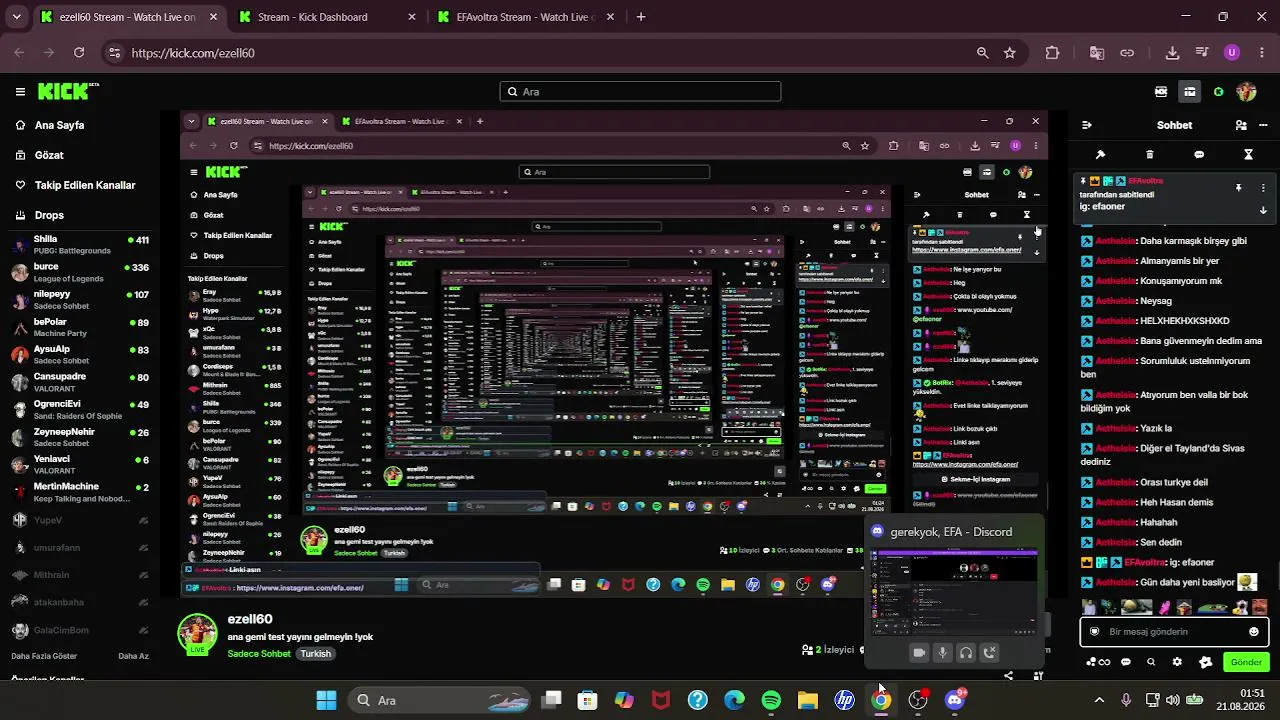Viewport: 1280px width, 720px height.
Task: Click the hourglass slow mode icon
Action: [x=1248, y=155]
